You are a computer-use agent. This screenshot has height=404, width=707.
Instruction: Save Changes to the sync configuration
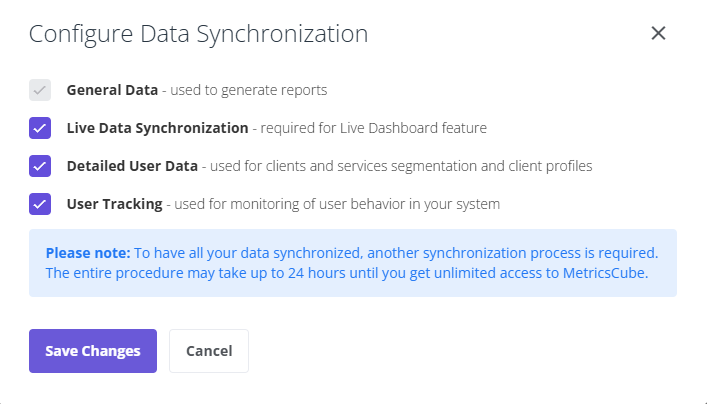(x=93, y=351)
